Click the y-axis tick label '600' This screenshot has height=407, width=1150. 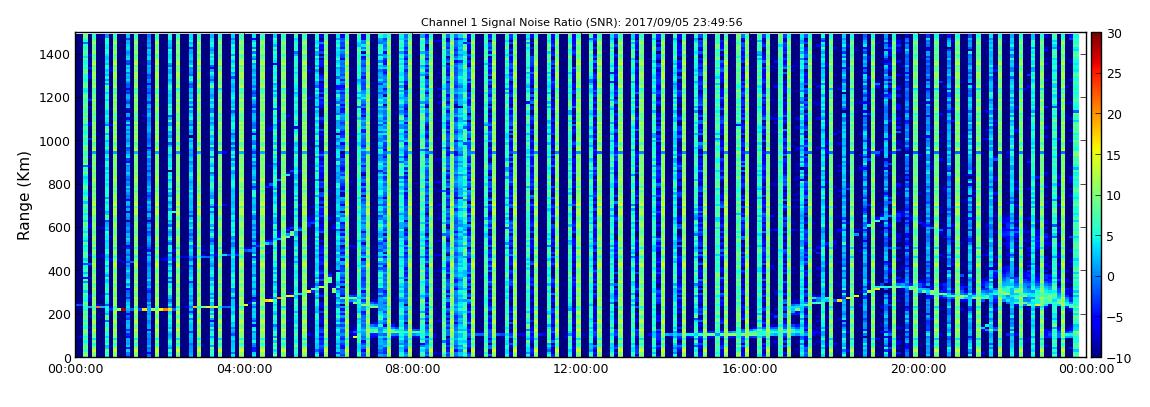point(59,227)
